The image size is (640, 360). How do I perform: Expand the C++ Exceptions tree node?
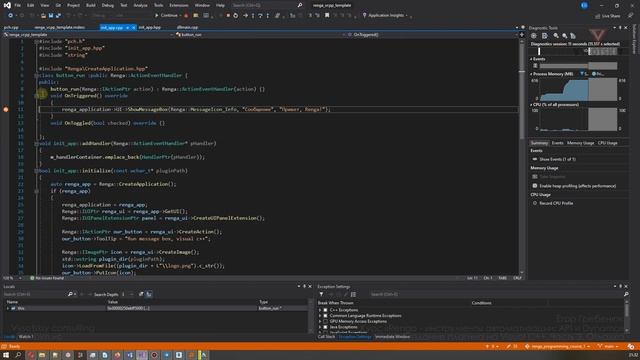point(320,310)
